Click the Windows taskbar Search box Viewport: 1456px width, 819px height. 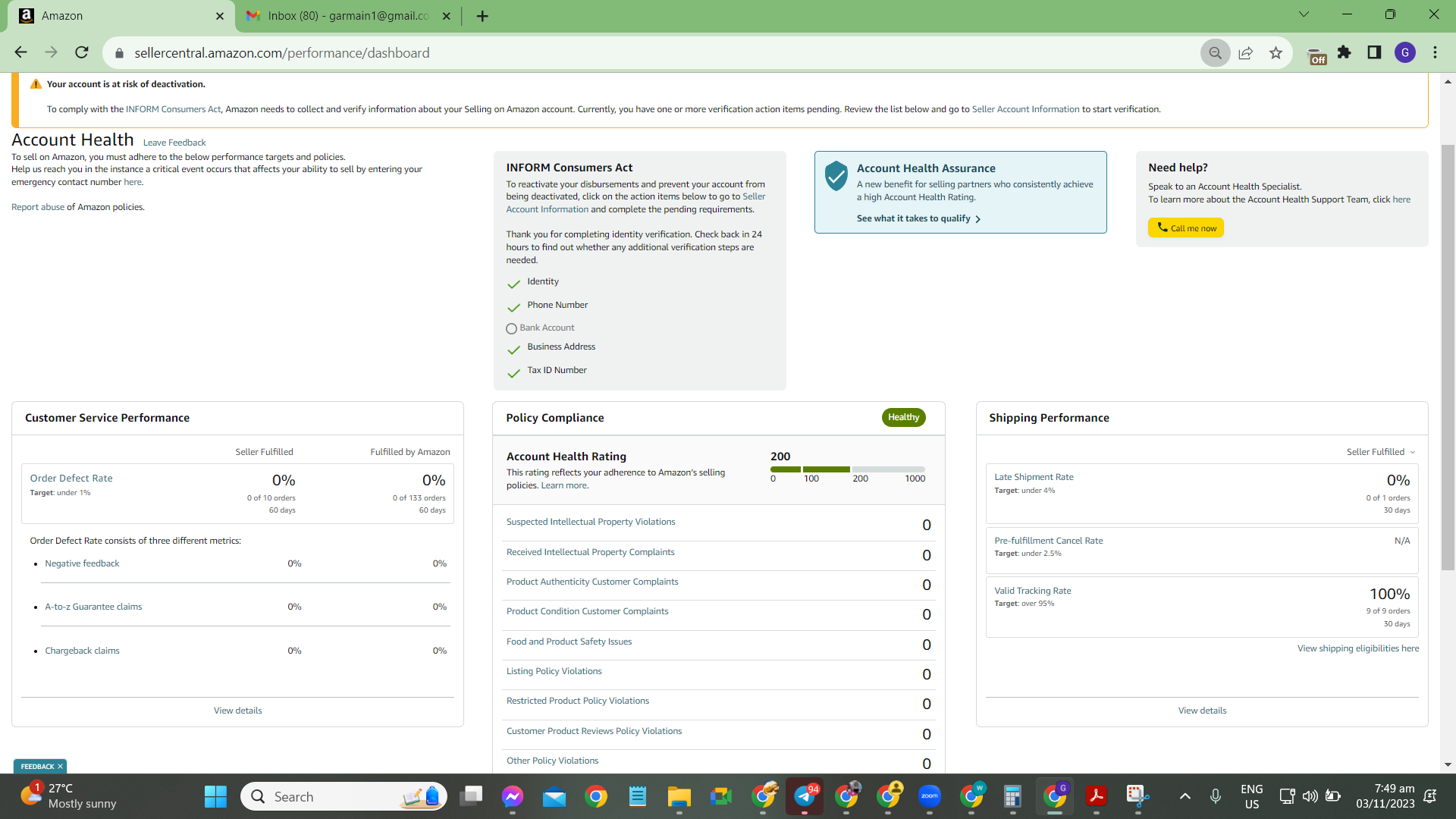(344, 796)
